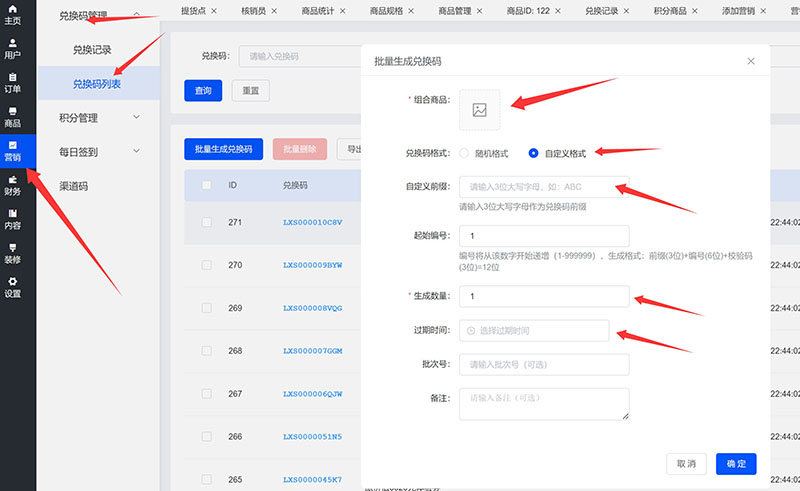Click the 取消 cancel button
Image resolution: width=800 pixels, height=491 pixels.
point(686,464)
